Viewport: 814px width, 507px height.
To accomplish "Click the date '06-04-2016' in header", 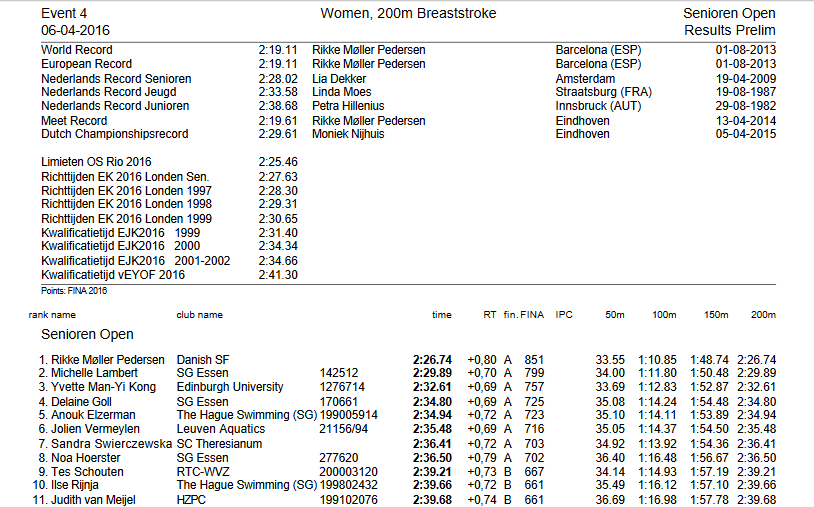I will tap(75, 30).
